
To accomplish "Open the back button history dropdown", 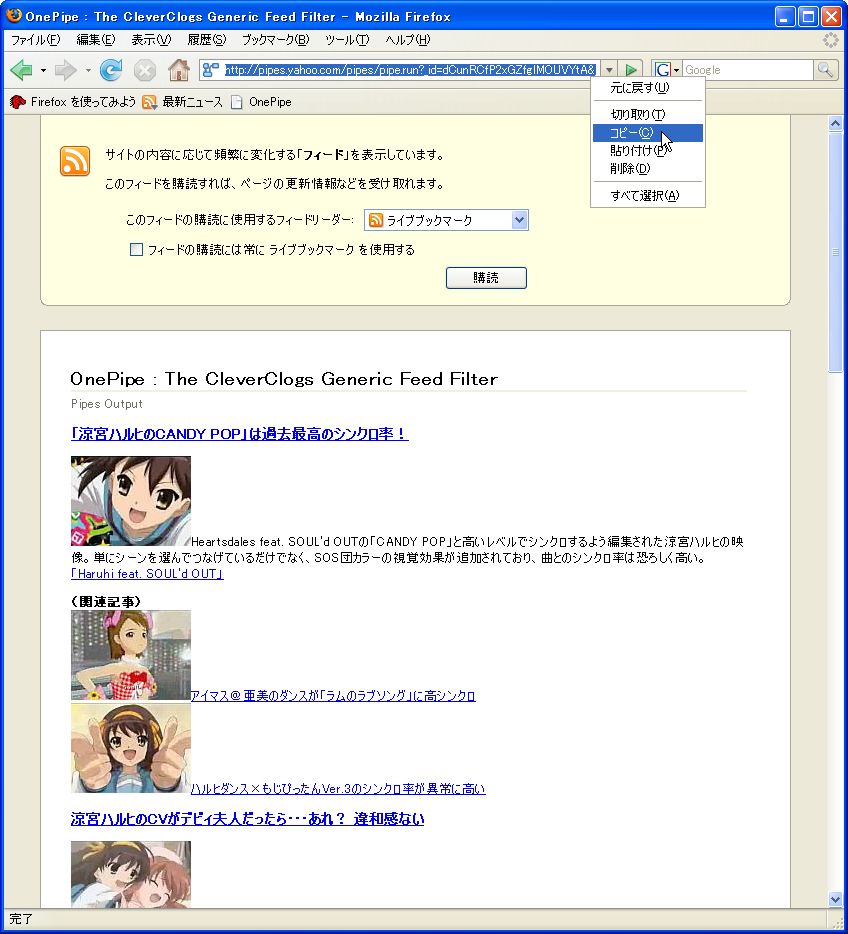I will 43,70.
